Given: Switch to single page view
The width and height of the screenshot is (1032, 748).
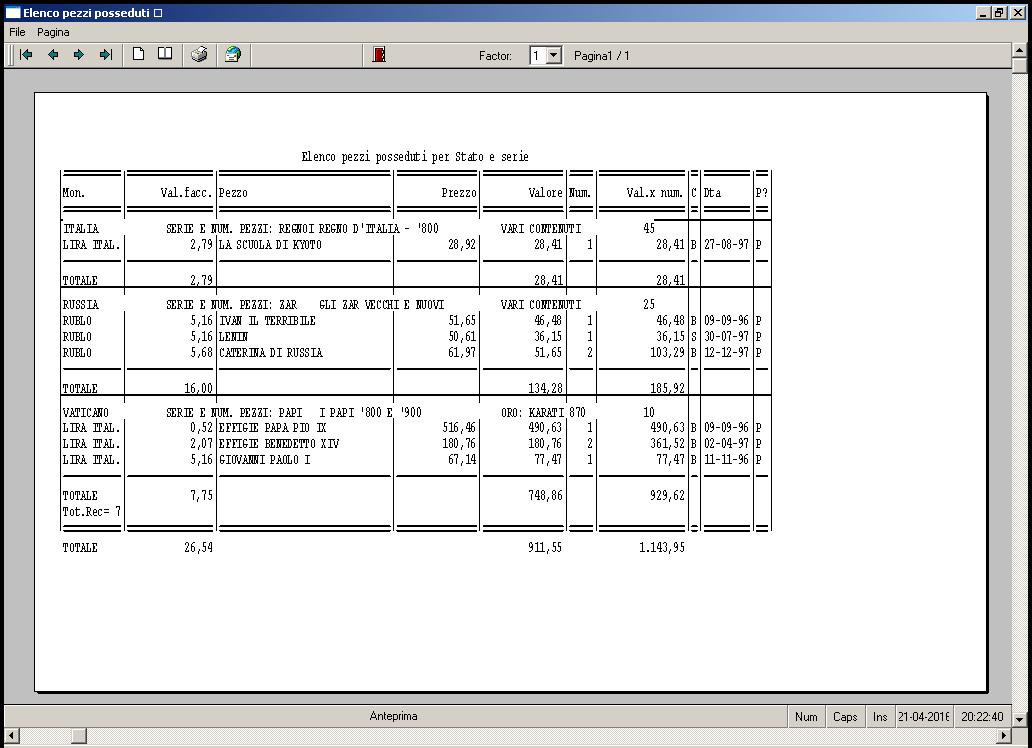Looking at the screenshot, I should [x=138, y=54].
